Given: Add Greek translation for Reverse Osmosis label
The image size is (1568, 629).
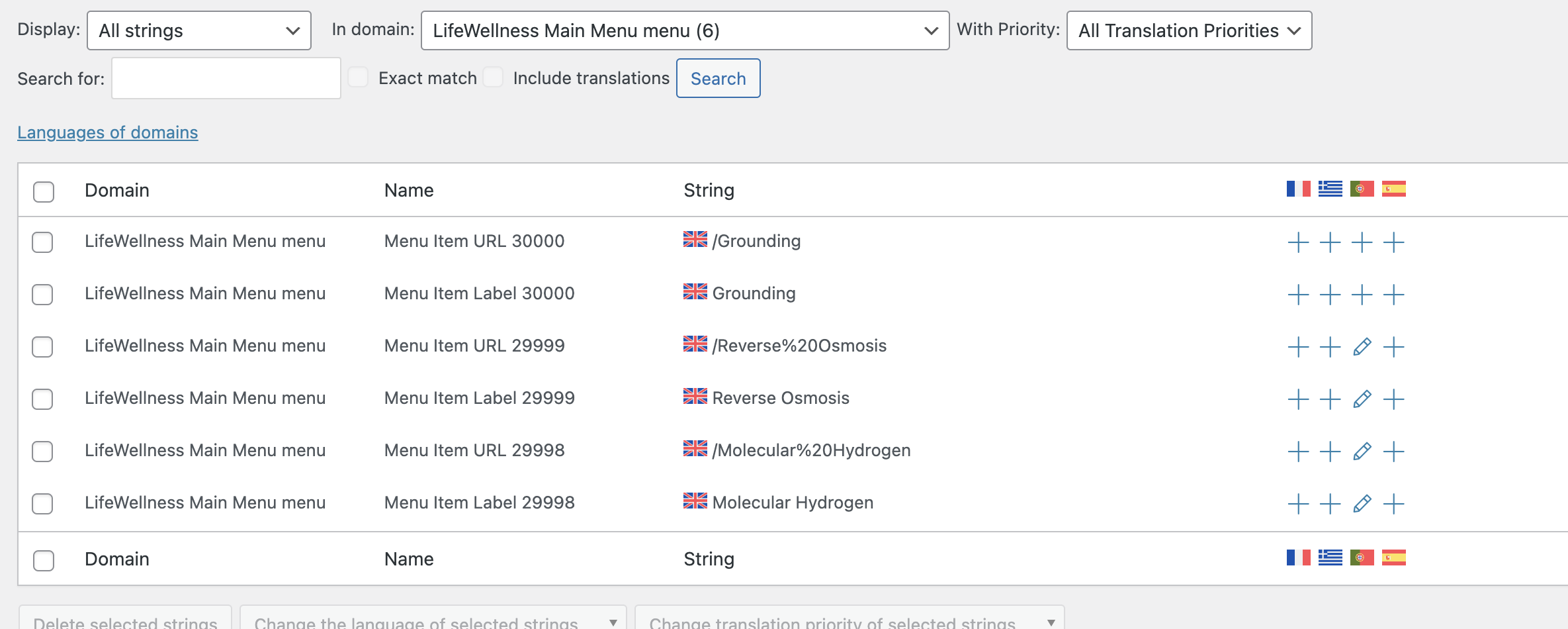Looking at the screenshot, I should pyautogui.click(x=1330, y=399).
